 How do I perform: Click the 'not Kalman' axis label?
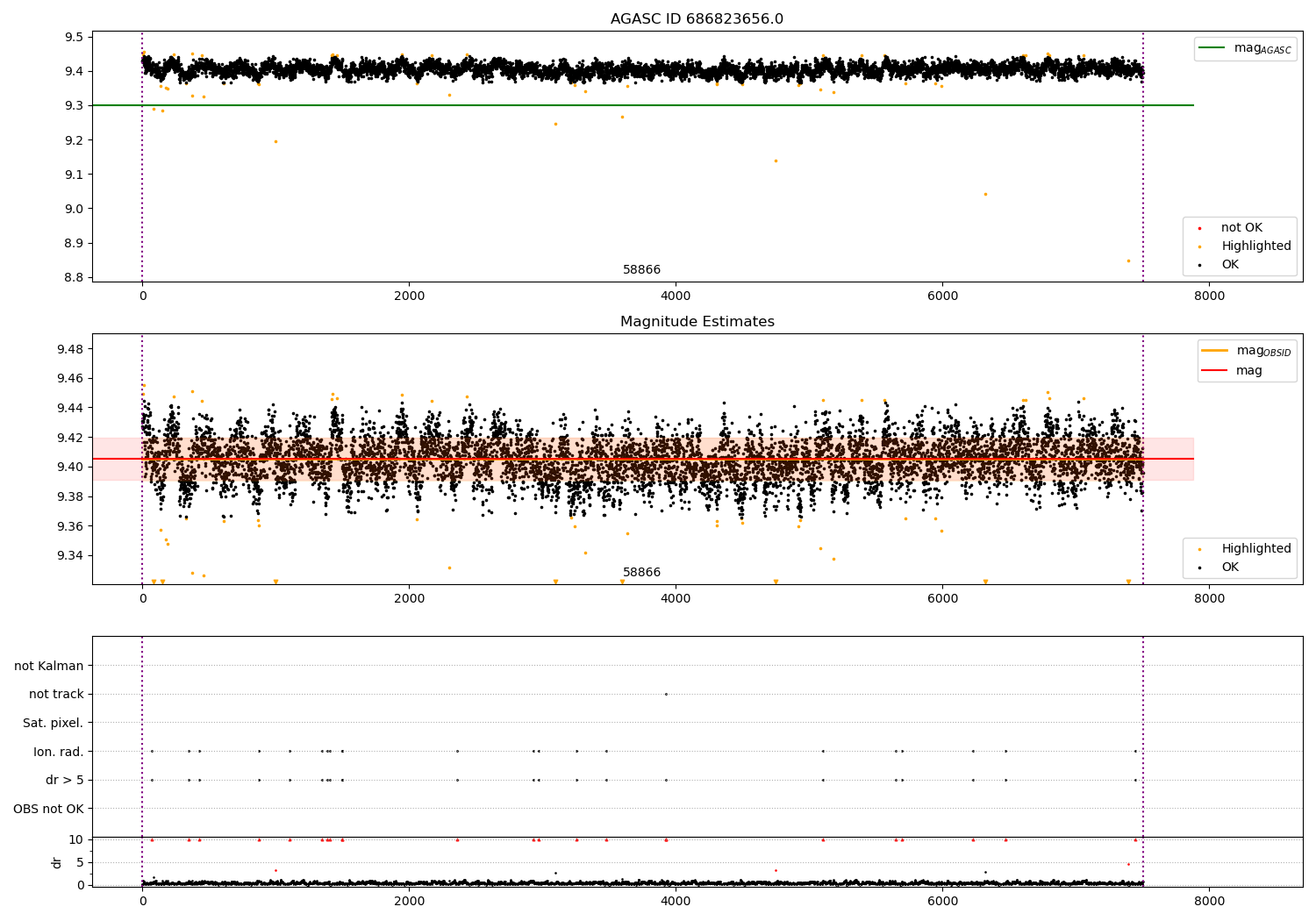[49, 666]
